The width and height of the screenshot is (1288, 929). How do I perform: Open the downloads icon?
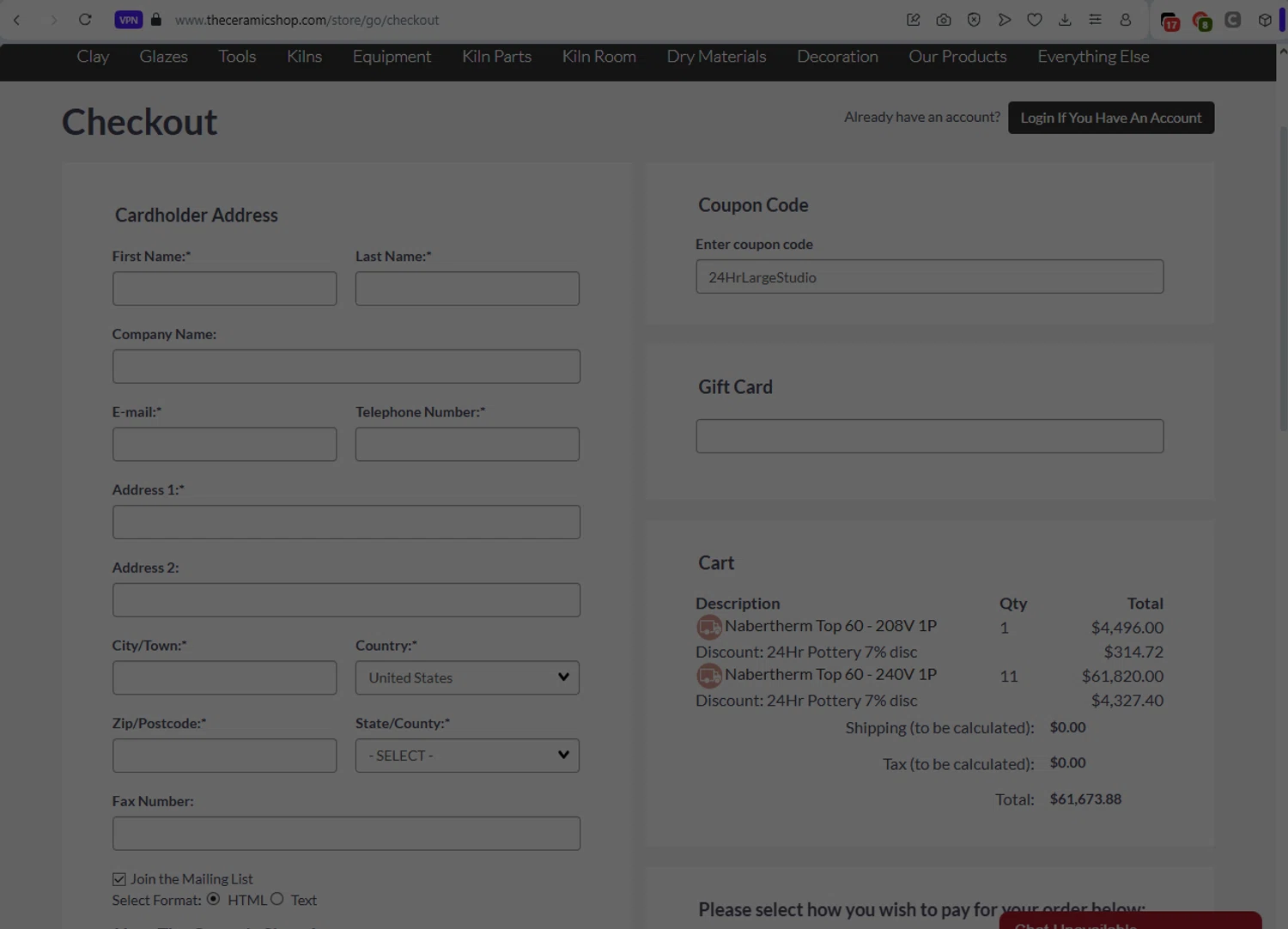point(1065,20)
